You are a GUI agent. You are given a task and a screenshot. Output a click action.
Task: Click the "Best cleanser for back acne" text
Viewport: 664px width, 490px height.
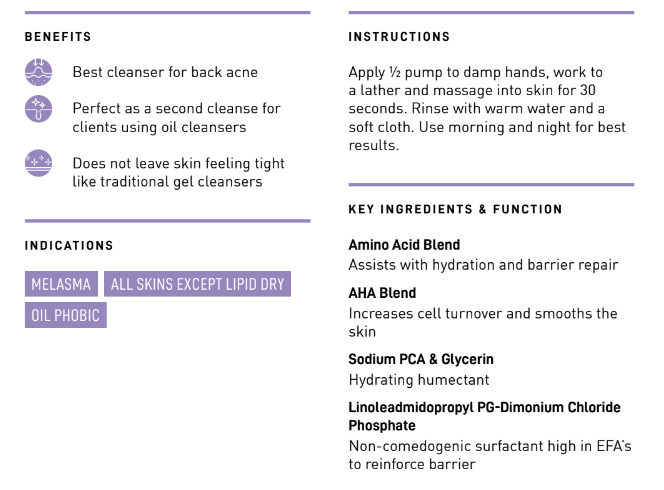tap(165, 72)
